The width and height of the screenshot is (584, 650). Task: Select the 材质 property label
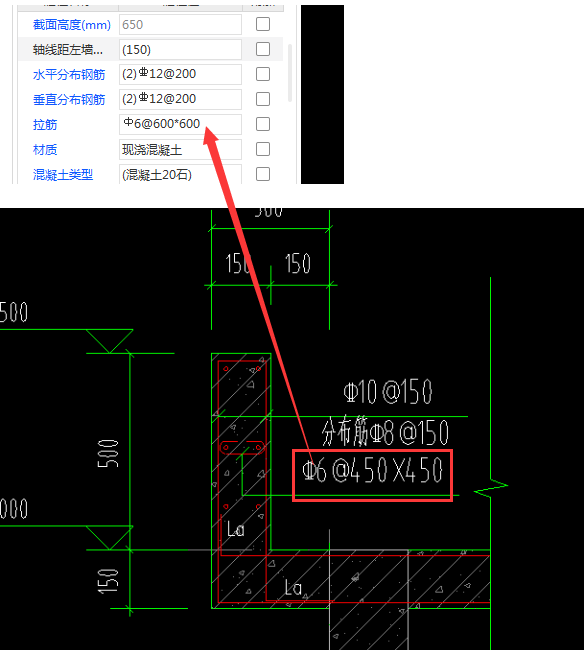click(45, 149)
